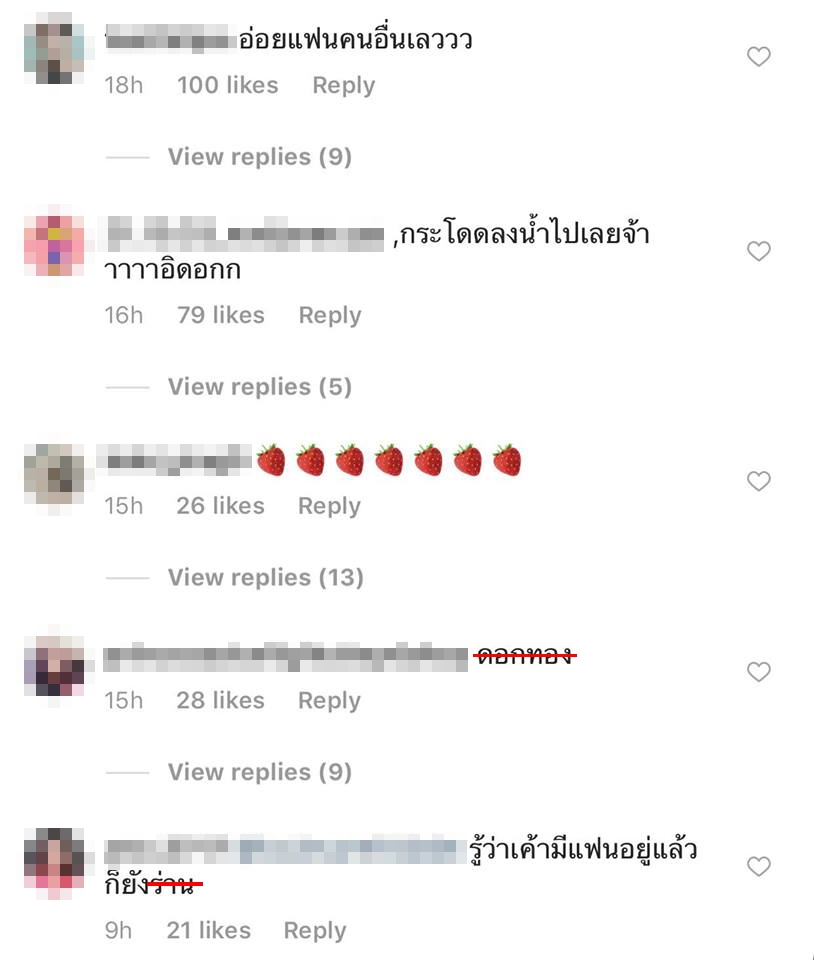
Task: Expand View replies (5)
Action: coord(260,387)
